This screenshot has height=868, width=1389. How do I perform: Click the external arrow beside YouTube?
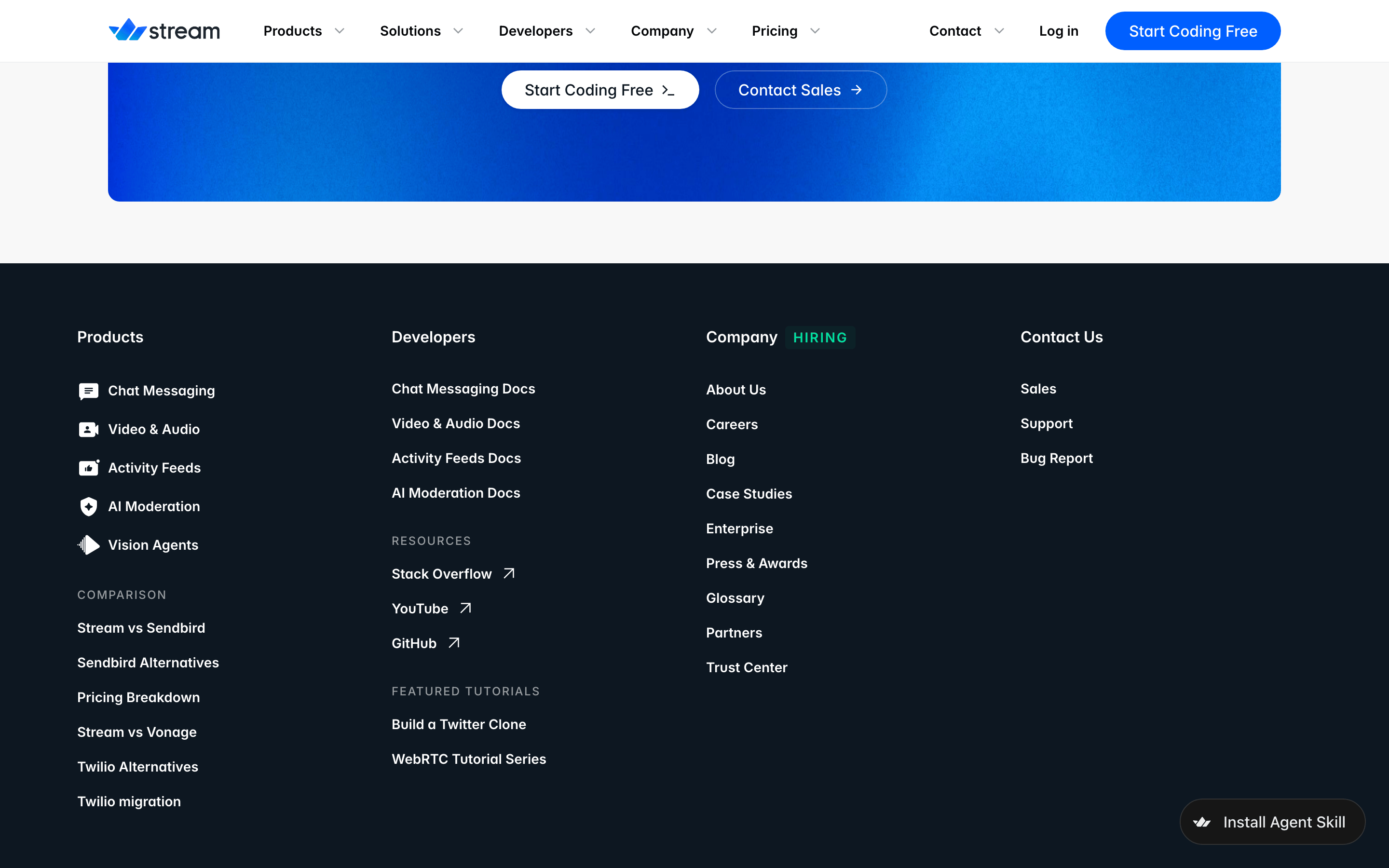pyautogui.click(x=465, y=609)
